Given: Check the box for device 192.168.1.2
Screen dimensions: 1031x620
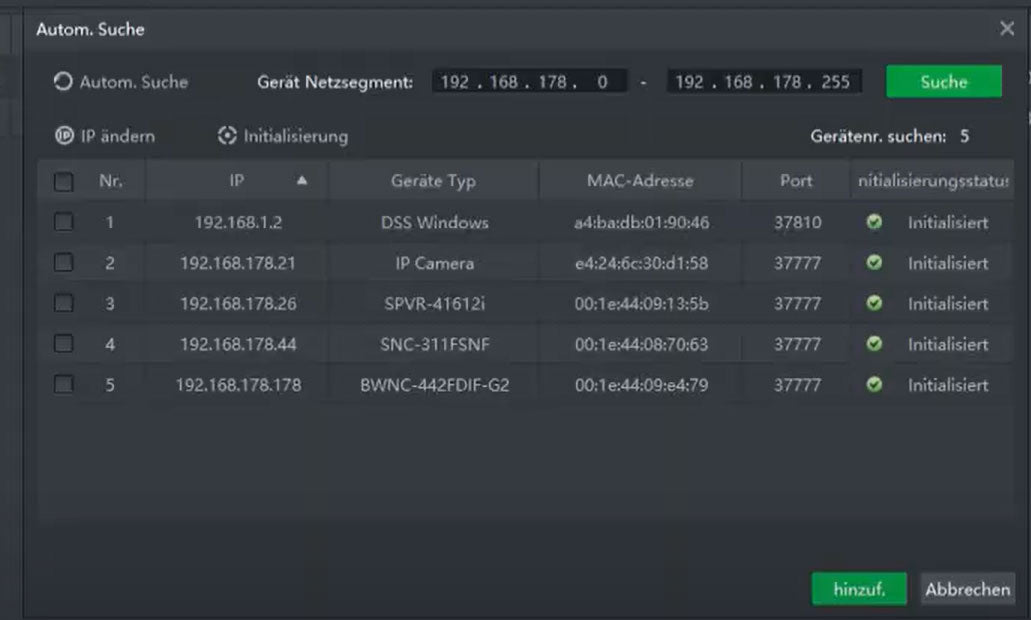Looking at the screenshot, I should tap(64, 223).
